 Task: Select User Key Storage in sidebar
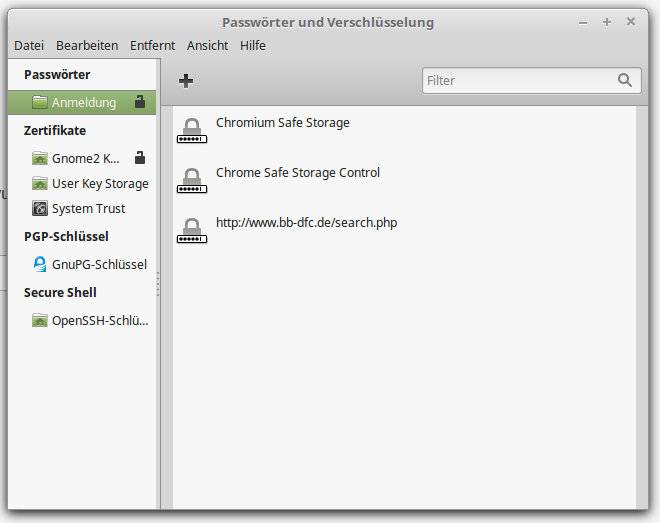point(99,184)
